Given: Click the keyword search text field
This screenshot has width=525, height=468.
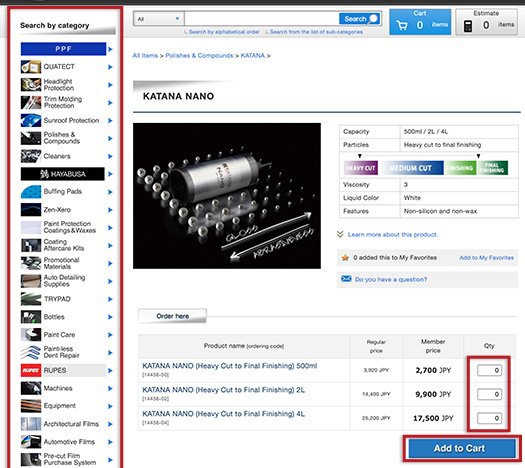Looking at the screenshot, I should point(261,19).
